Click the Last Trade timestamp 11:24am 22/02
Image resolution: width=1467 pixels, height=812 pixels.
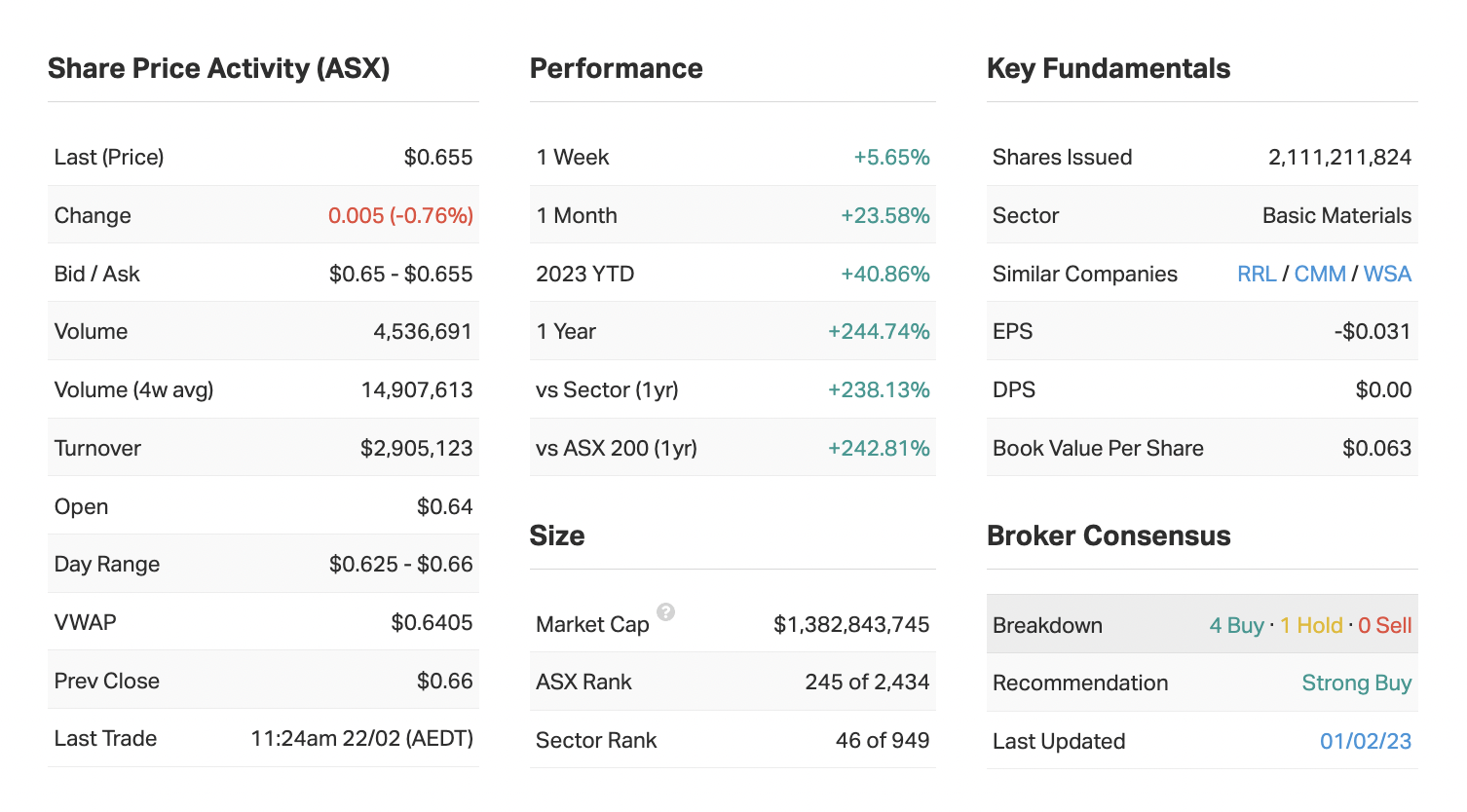pyautogui.click(x=361, y=738)
